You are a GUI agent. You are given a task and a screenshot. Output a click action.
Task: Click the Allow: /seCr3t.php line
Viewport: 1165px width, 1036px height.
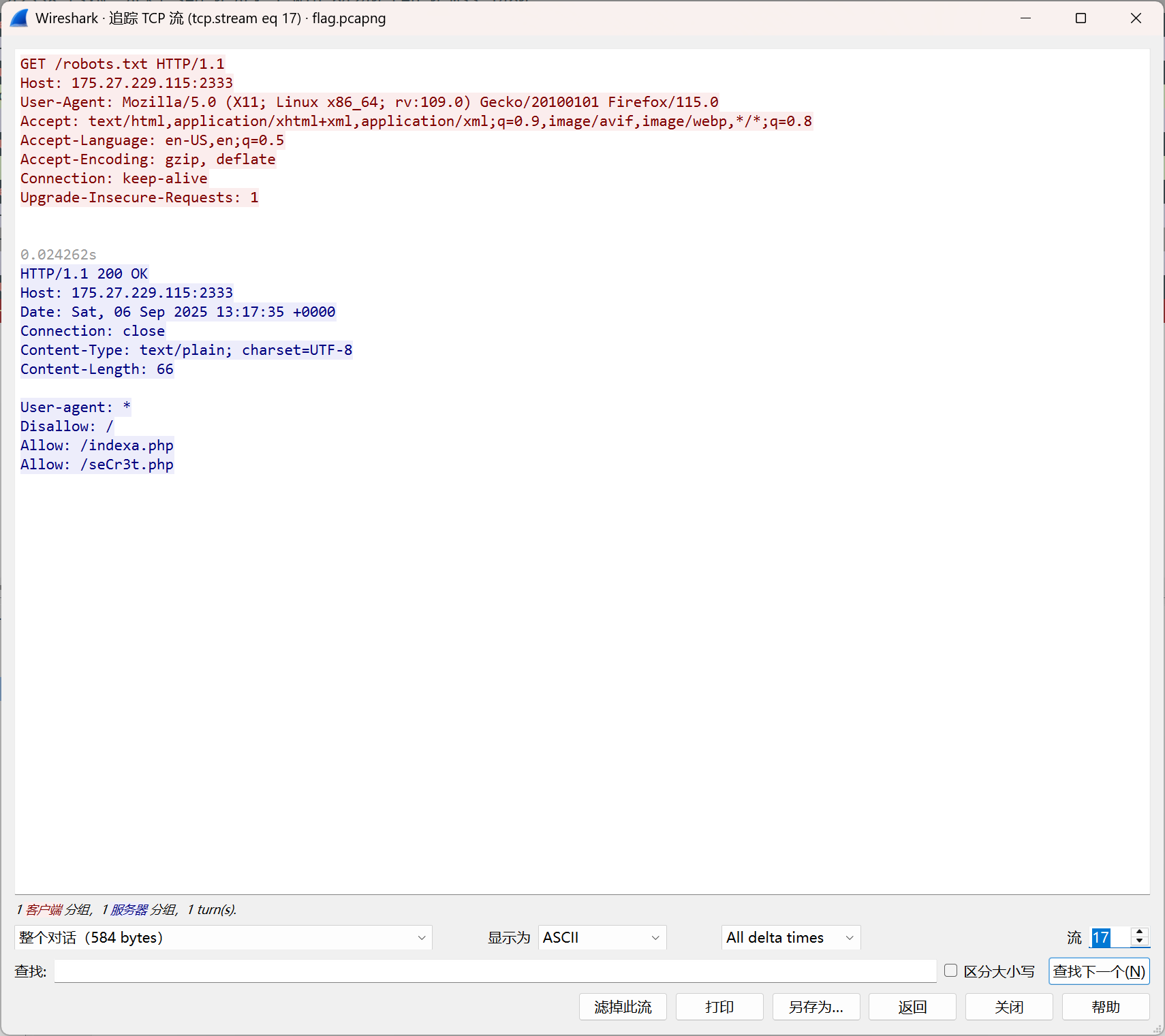click(97, 465)
